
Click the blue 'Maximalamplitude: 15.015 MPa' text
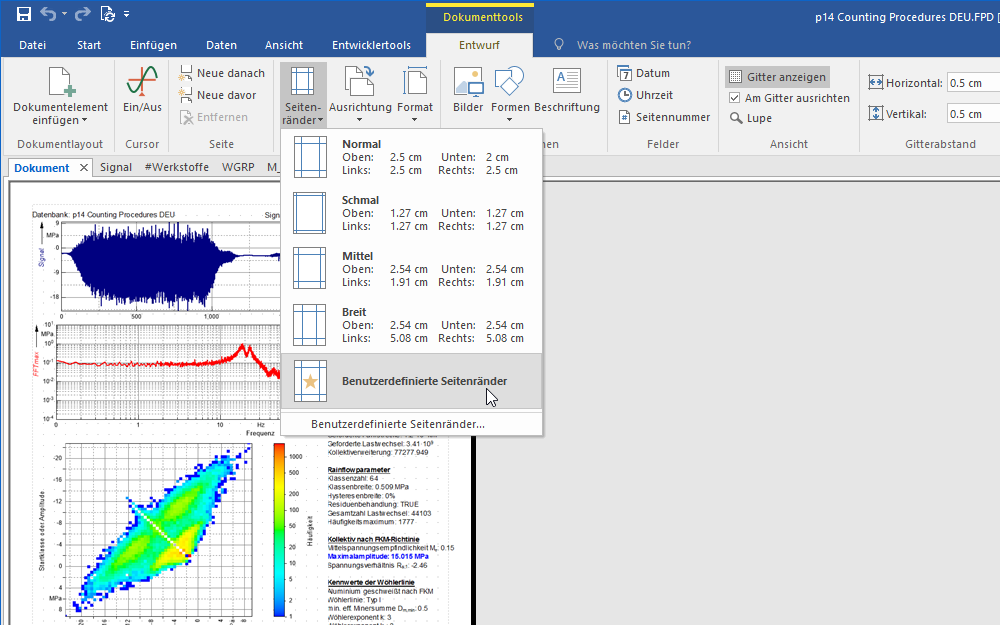(x=378, y=556)
